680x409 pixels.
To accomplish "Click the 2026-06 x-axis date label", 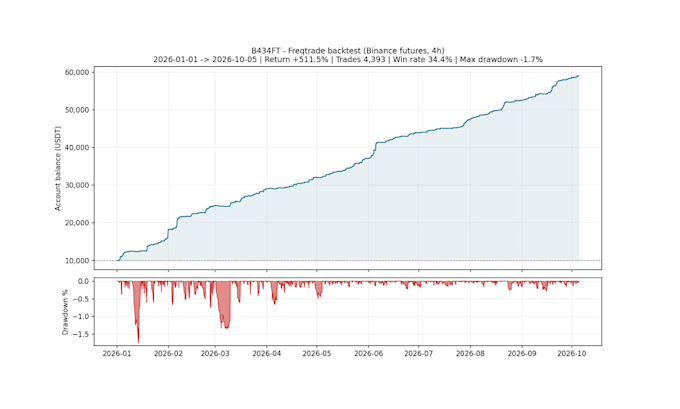I will [369, 353].
